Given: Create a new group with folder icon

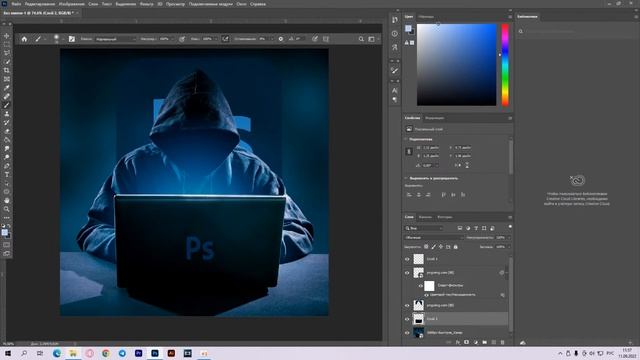Looking at the screenshot, I should coord(484,342).
